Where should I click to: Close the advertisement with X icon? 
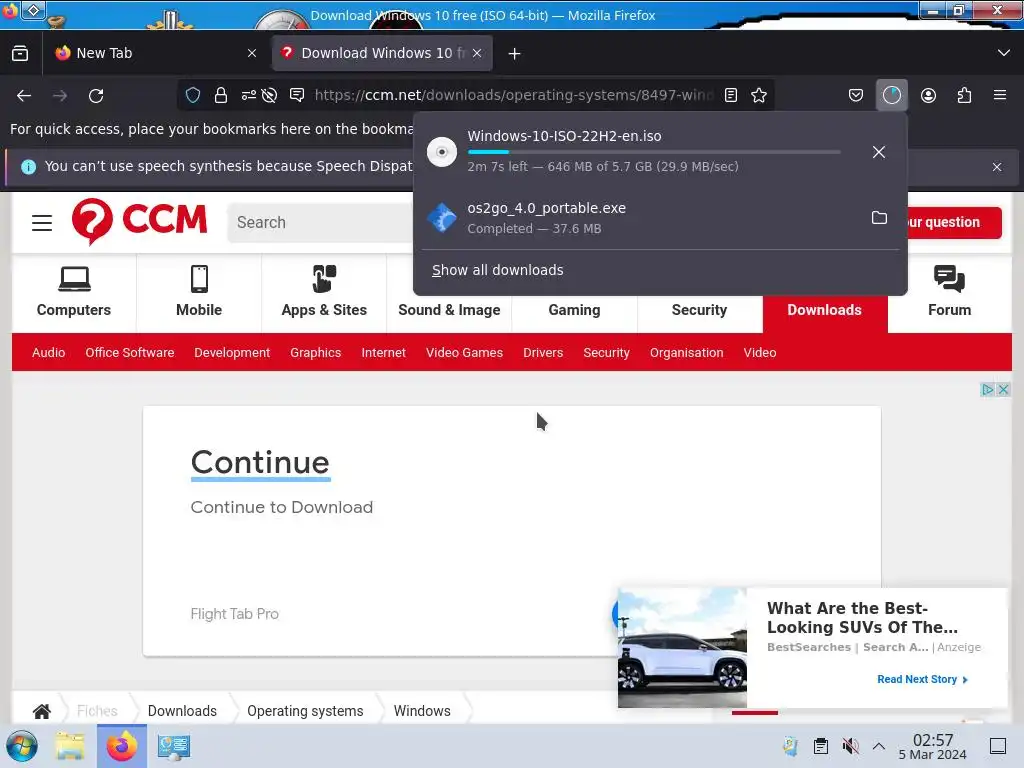click(1004, 390)
